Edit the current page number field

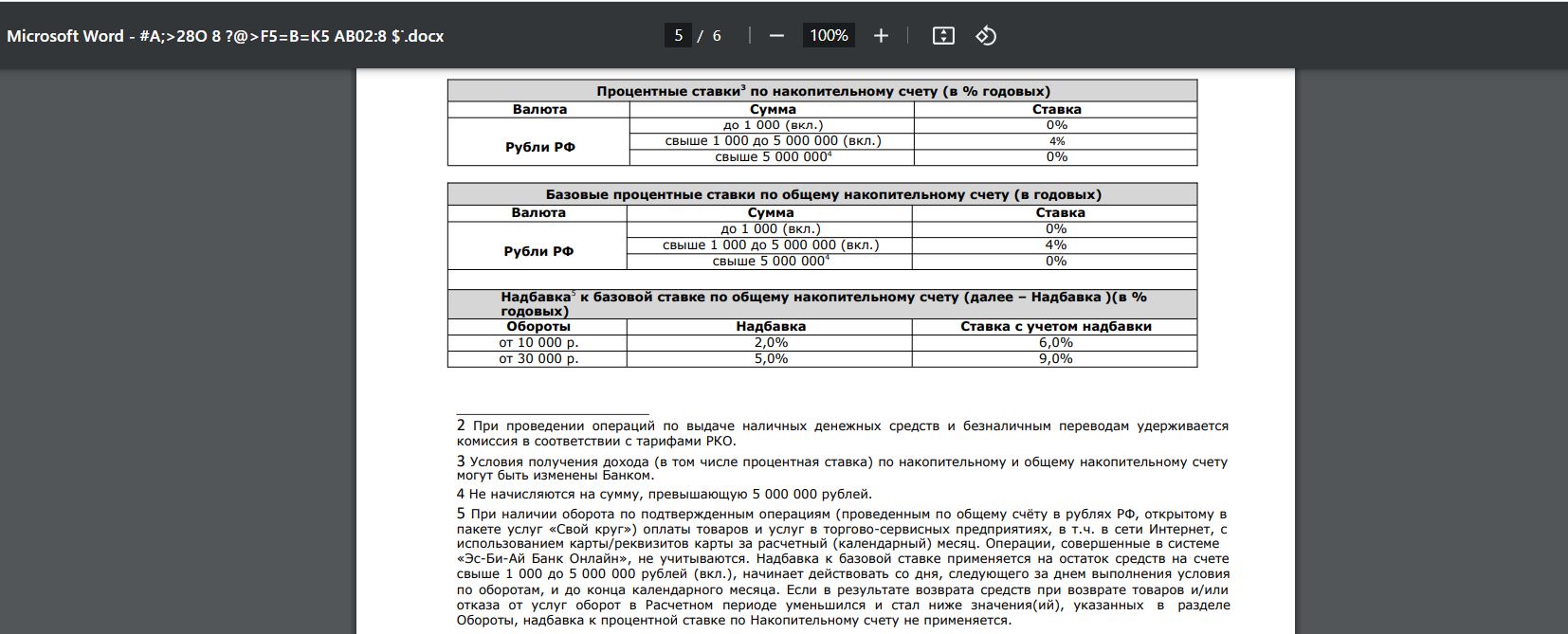[x=678, y=36]
